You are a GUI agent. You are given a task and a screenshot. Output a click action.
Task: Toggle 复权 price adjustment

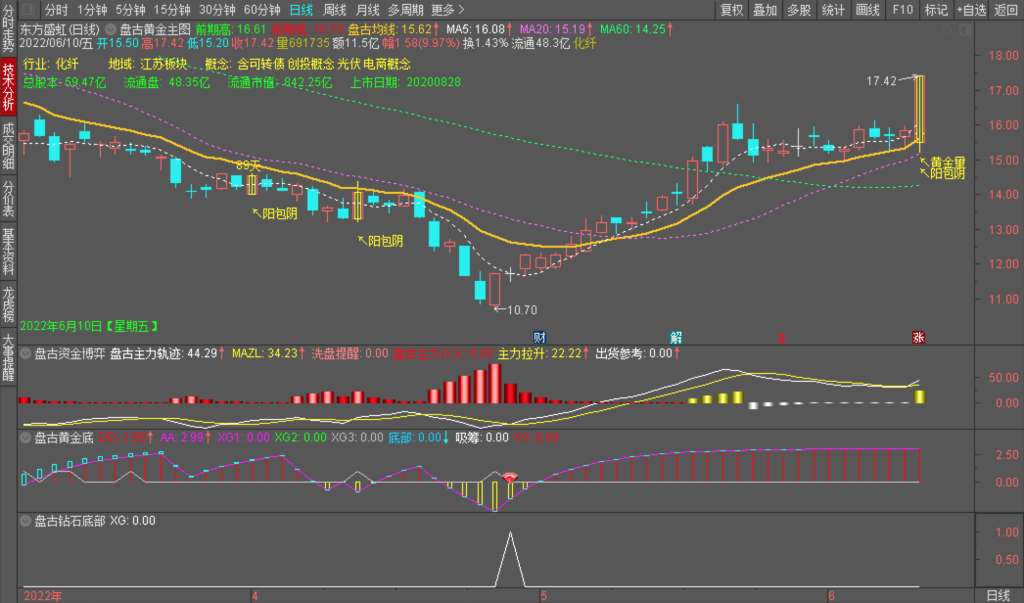pyautogui.click(x=732, y=9)
